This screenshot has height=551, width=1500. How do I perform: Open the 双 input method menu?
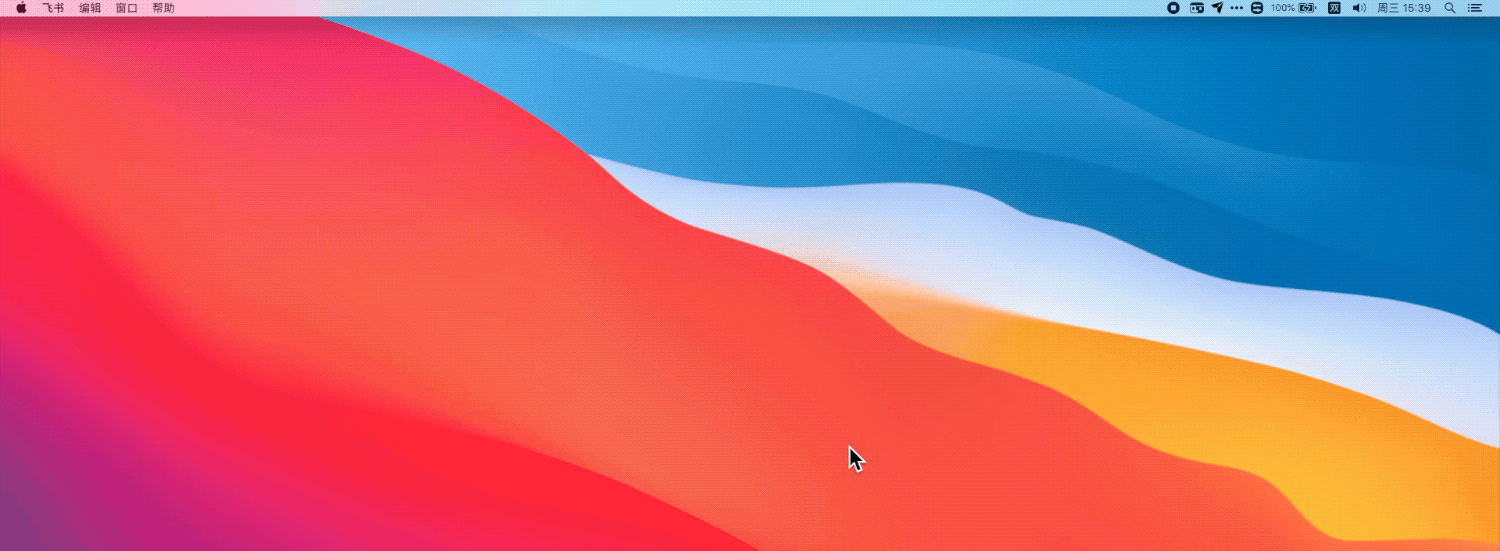click(x=1334, y=8)
